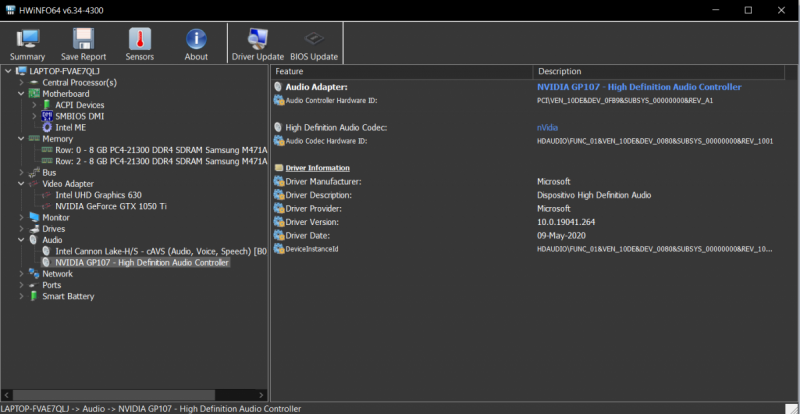Click the Driver Provider row icon
800x414 pixels.
pos(279,208)
